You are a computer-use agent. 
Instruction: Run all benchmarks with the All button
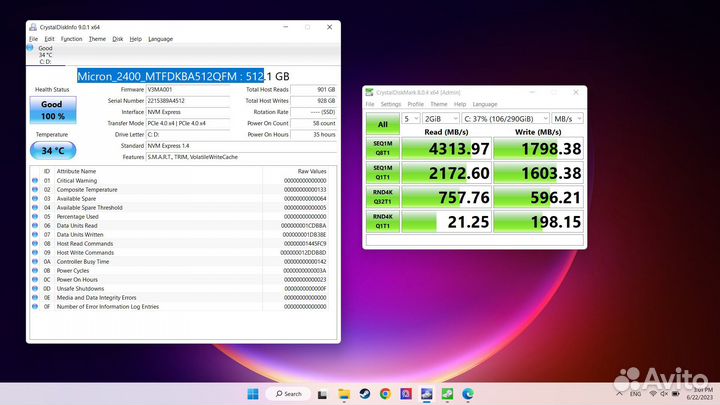[382, 124]
